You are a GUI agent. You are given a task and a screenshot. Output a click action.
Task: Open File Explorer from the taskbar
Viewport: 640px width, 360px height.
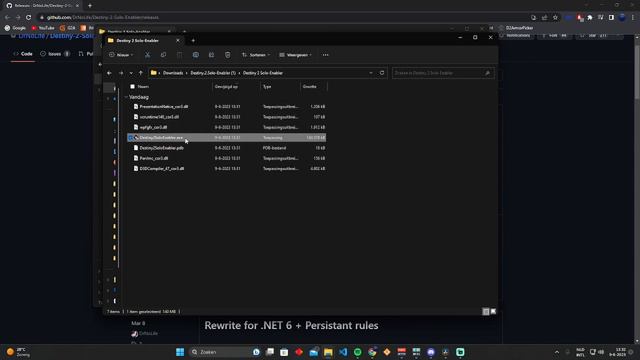328,352
